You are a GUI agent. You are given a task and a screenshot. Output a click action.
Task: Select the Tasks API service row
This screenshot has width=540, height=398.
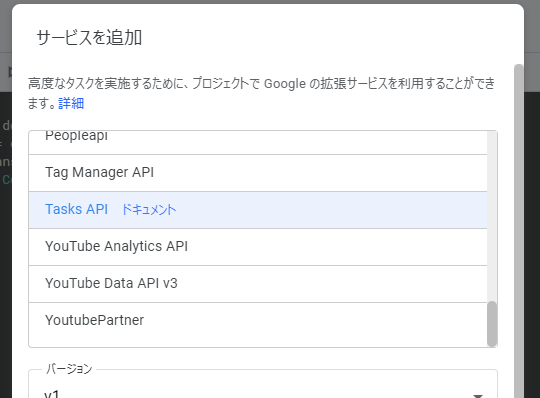click(x=258, y=210)
